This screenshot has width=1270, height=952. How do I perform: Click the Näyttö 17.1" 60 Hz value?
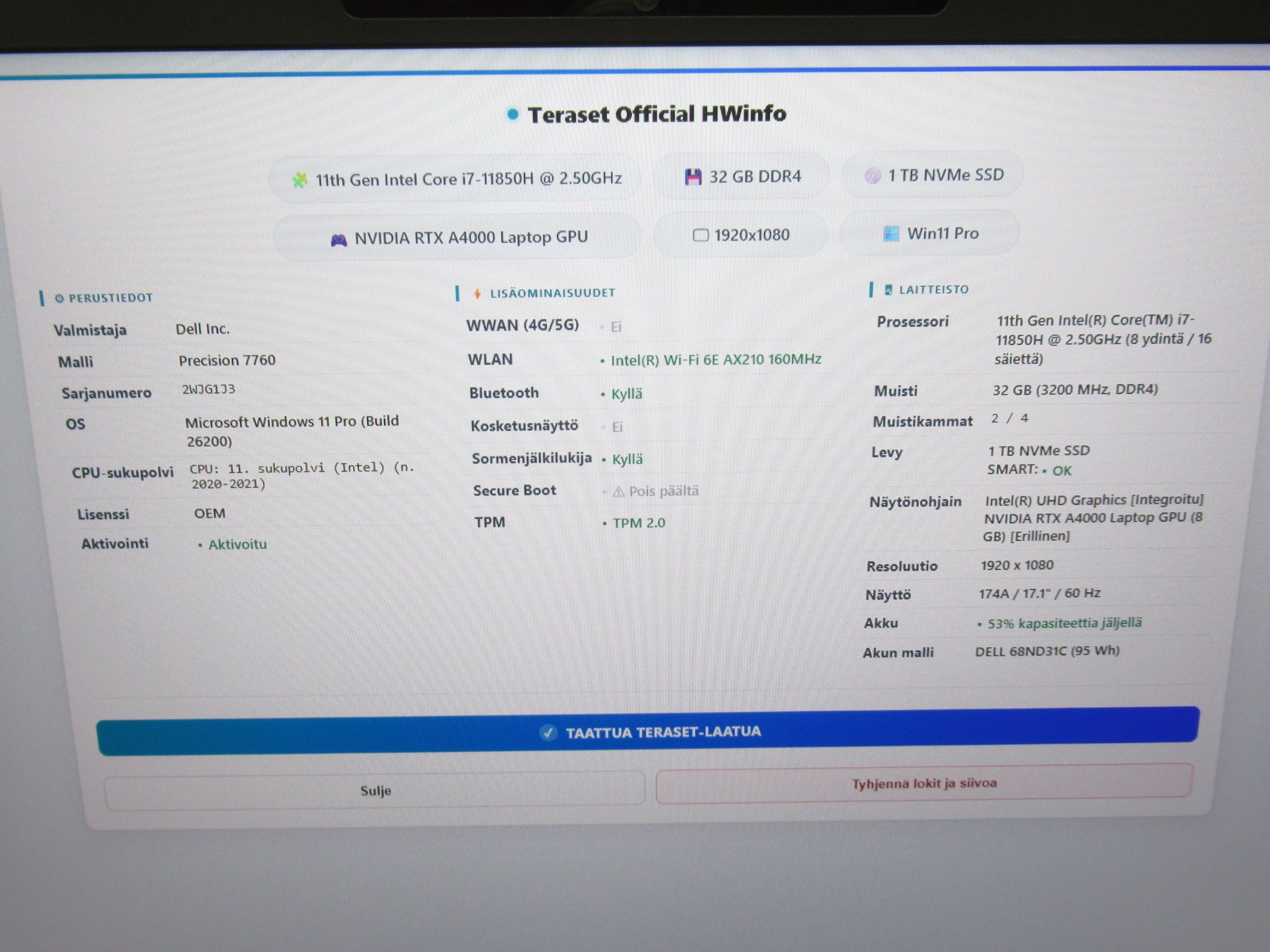click(1039, 593)
